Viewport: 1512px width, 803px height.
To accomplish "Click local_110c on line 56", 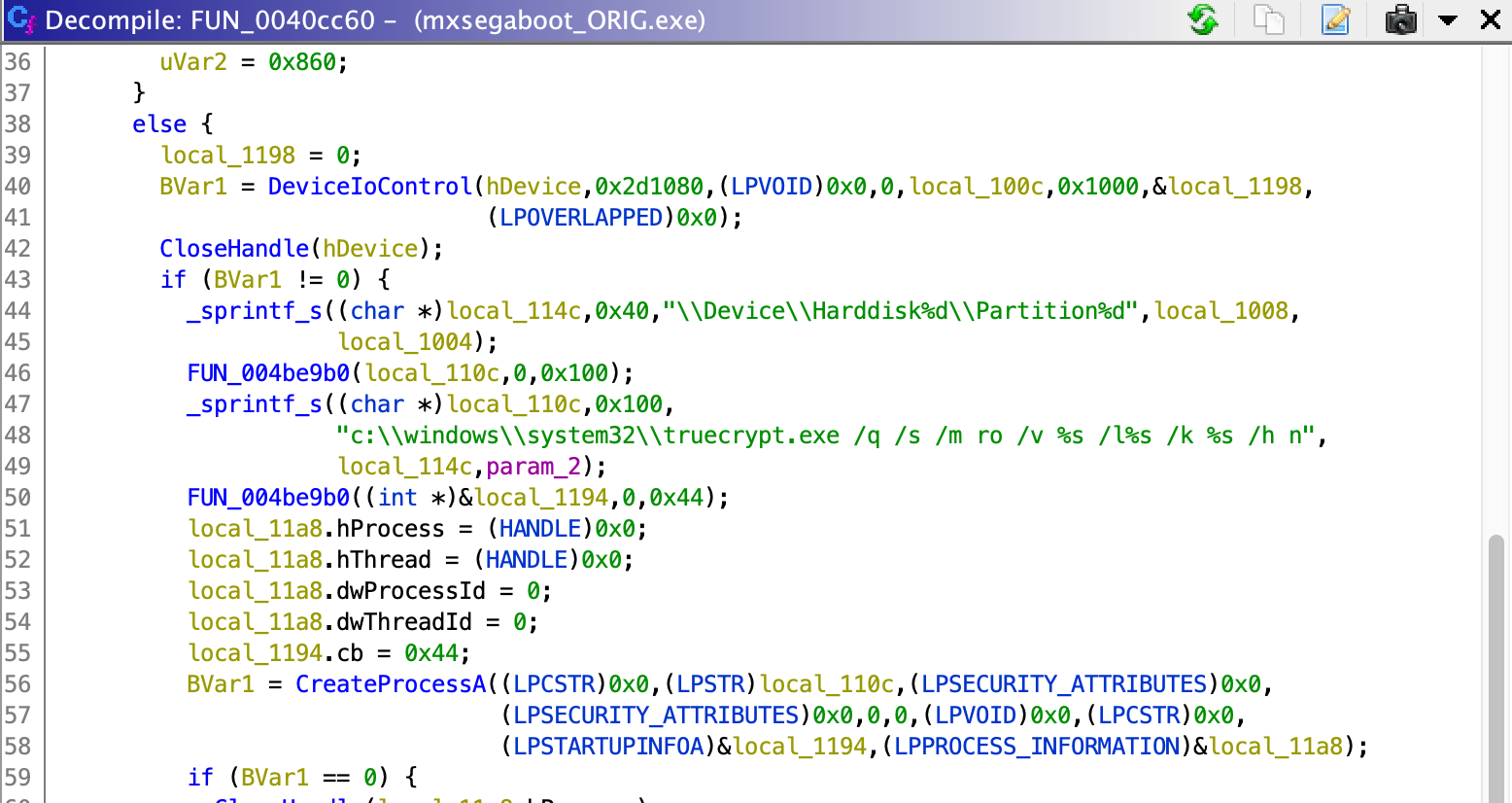I will click(x=827, y=683).
